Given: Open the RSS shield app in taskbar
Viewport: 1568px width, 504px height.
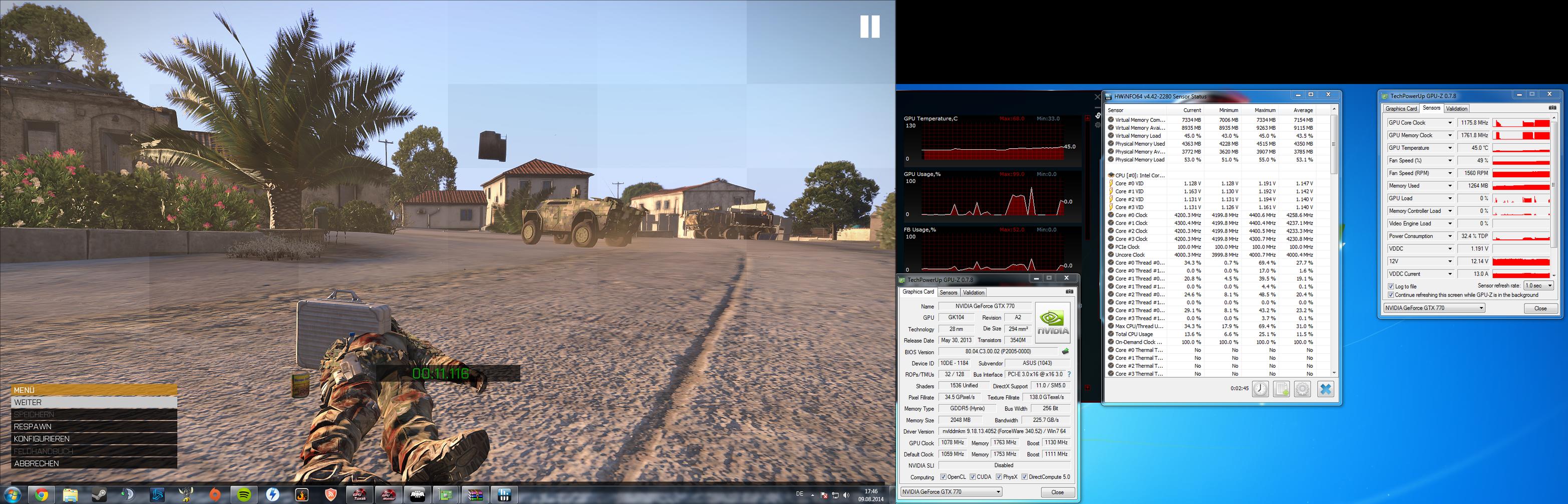Looking at the screenshot, I should (331, 495).
